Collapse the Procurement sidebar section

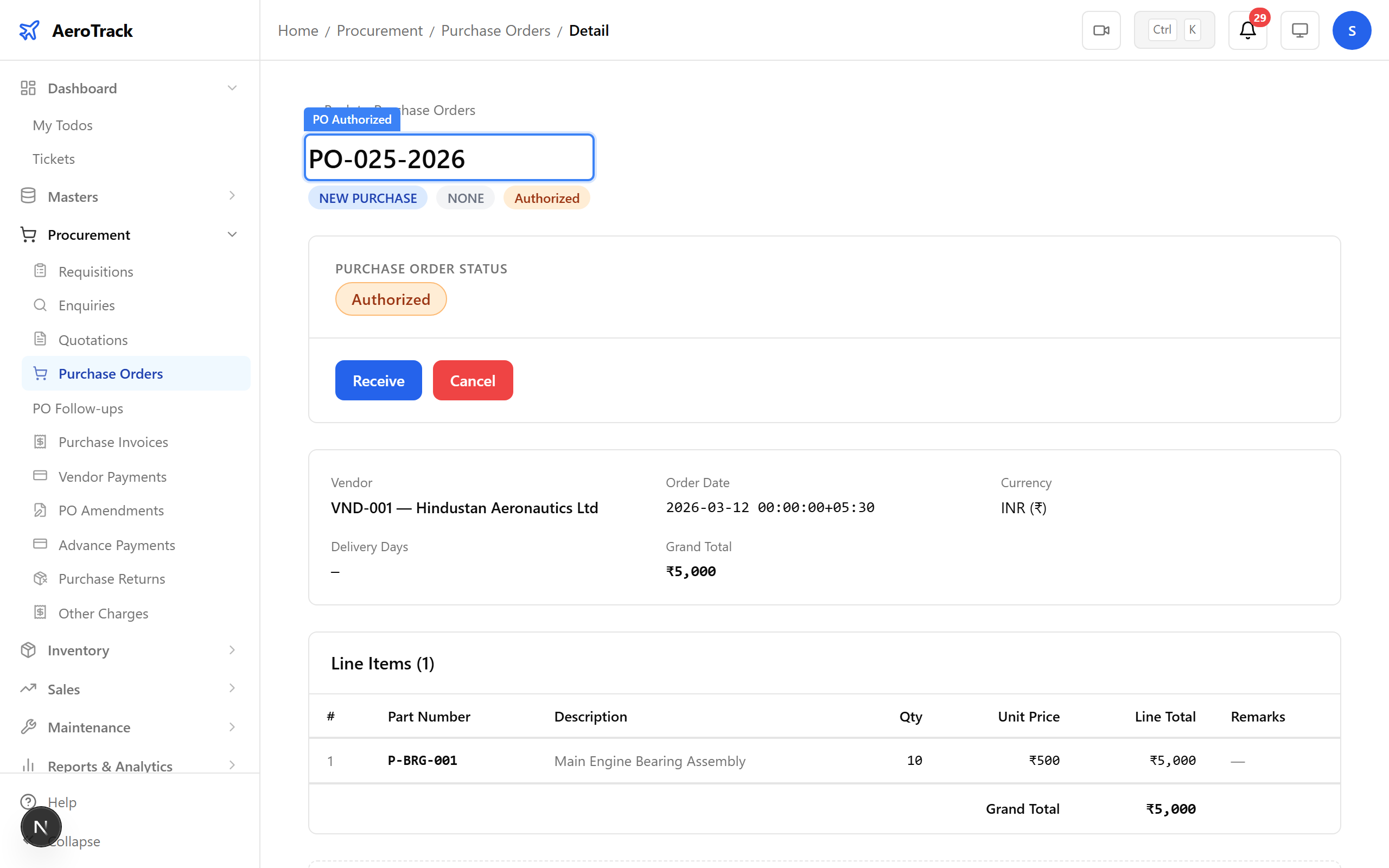pos(232,234)
